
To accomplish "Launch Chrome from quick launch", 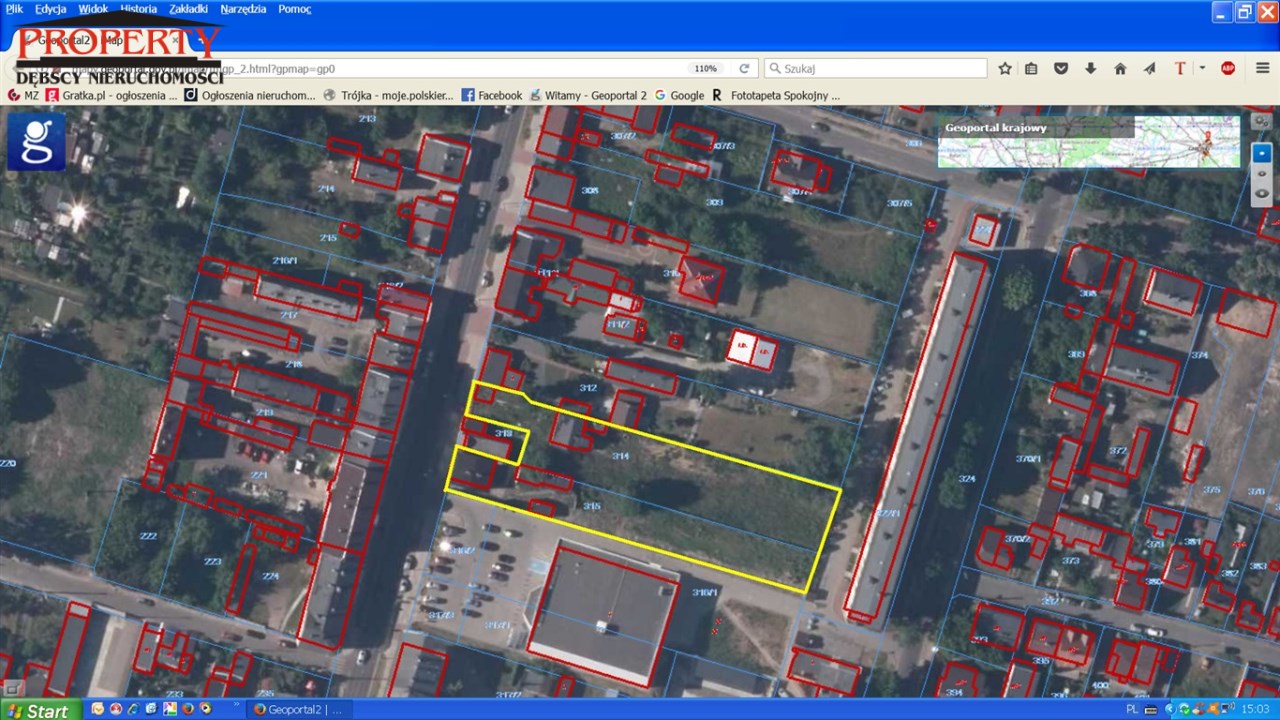I will click(x=205, y=709).
